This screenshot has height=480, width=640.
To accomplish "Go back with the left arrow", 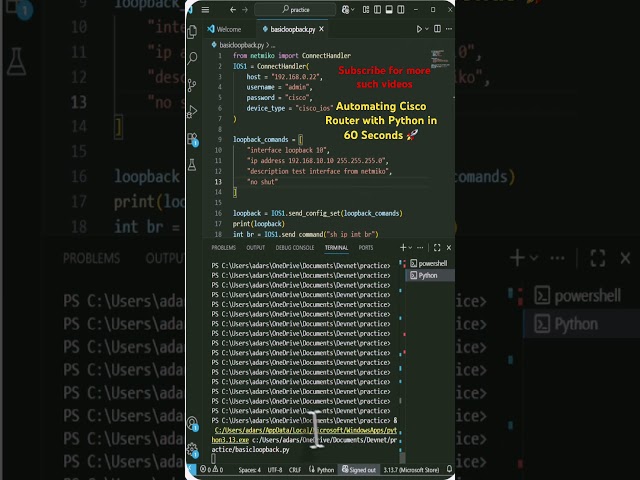I will (233, 10).
